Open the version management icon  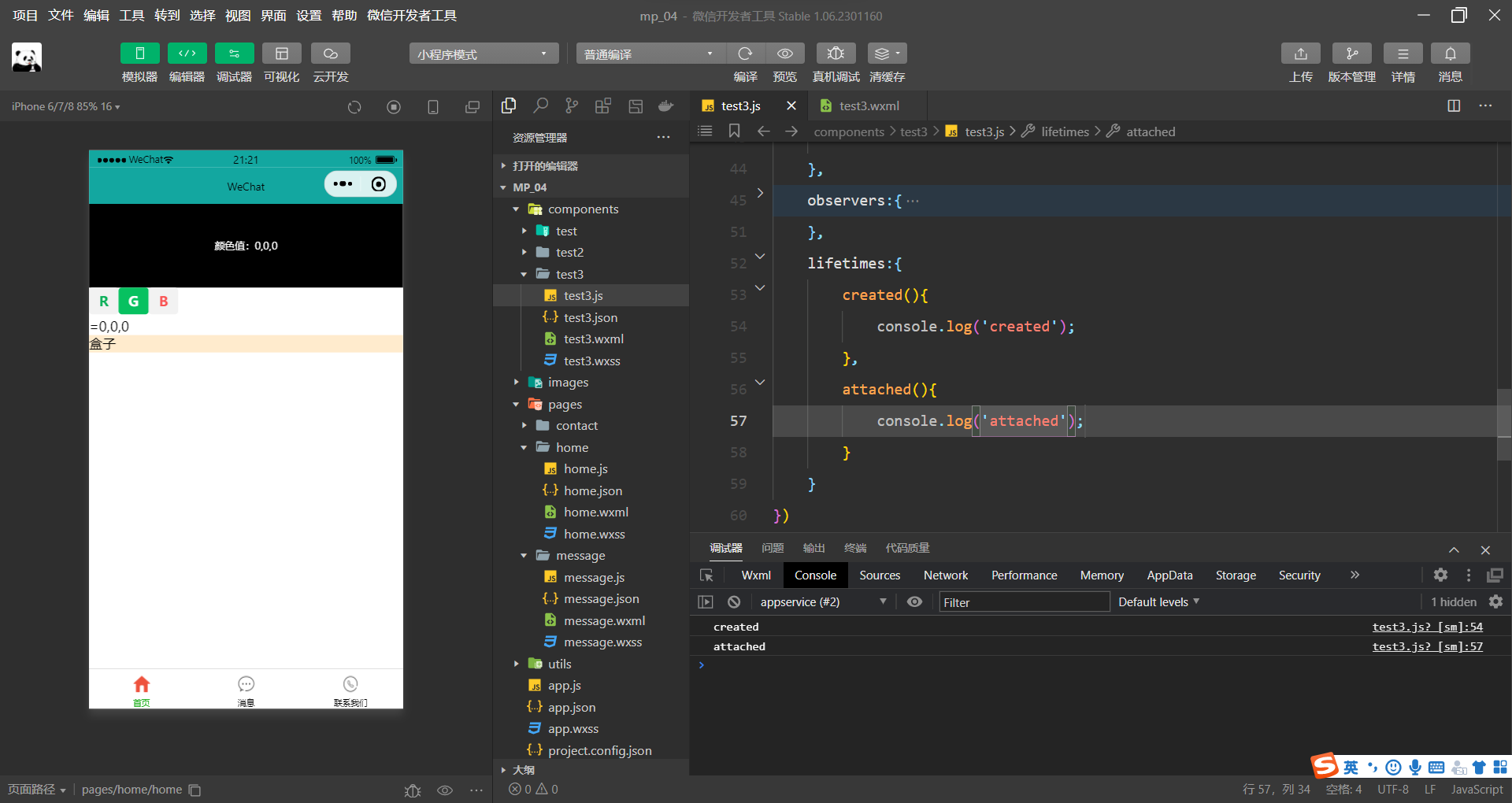point(1351,54)
